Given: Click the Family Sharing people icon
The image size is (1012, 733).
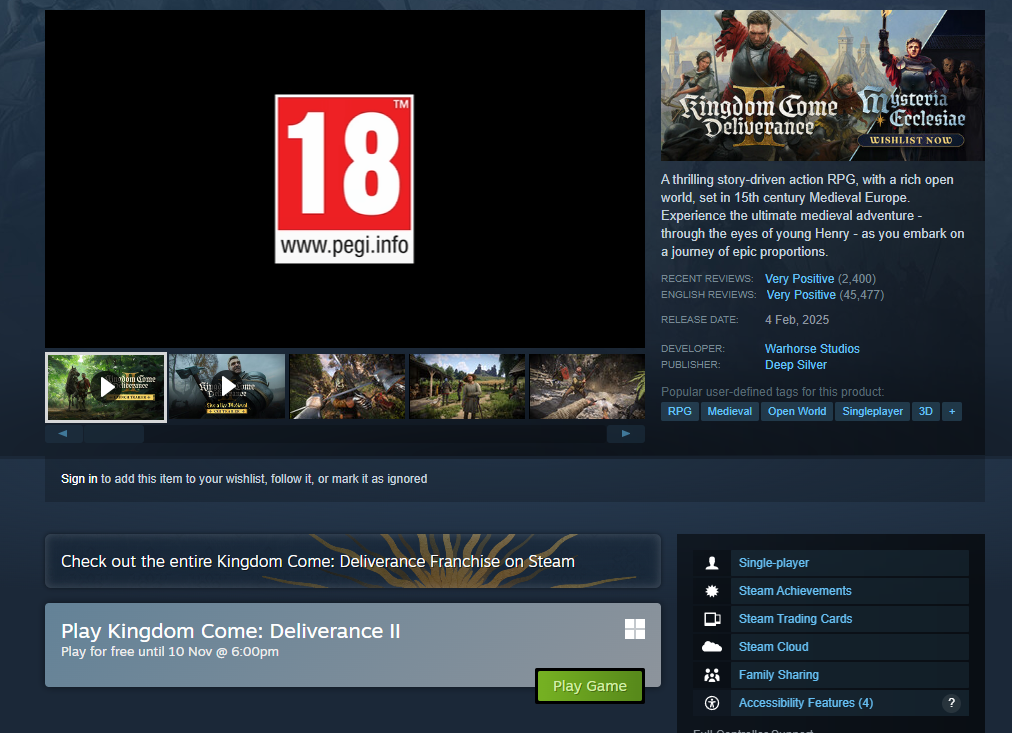Looking at the screenshot, I should [x=712, y=675].
